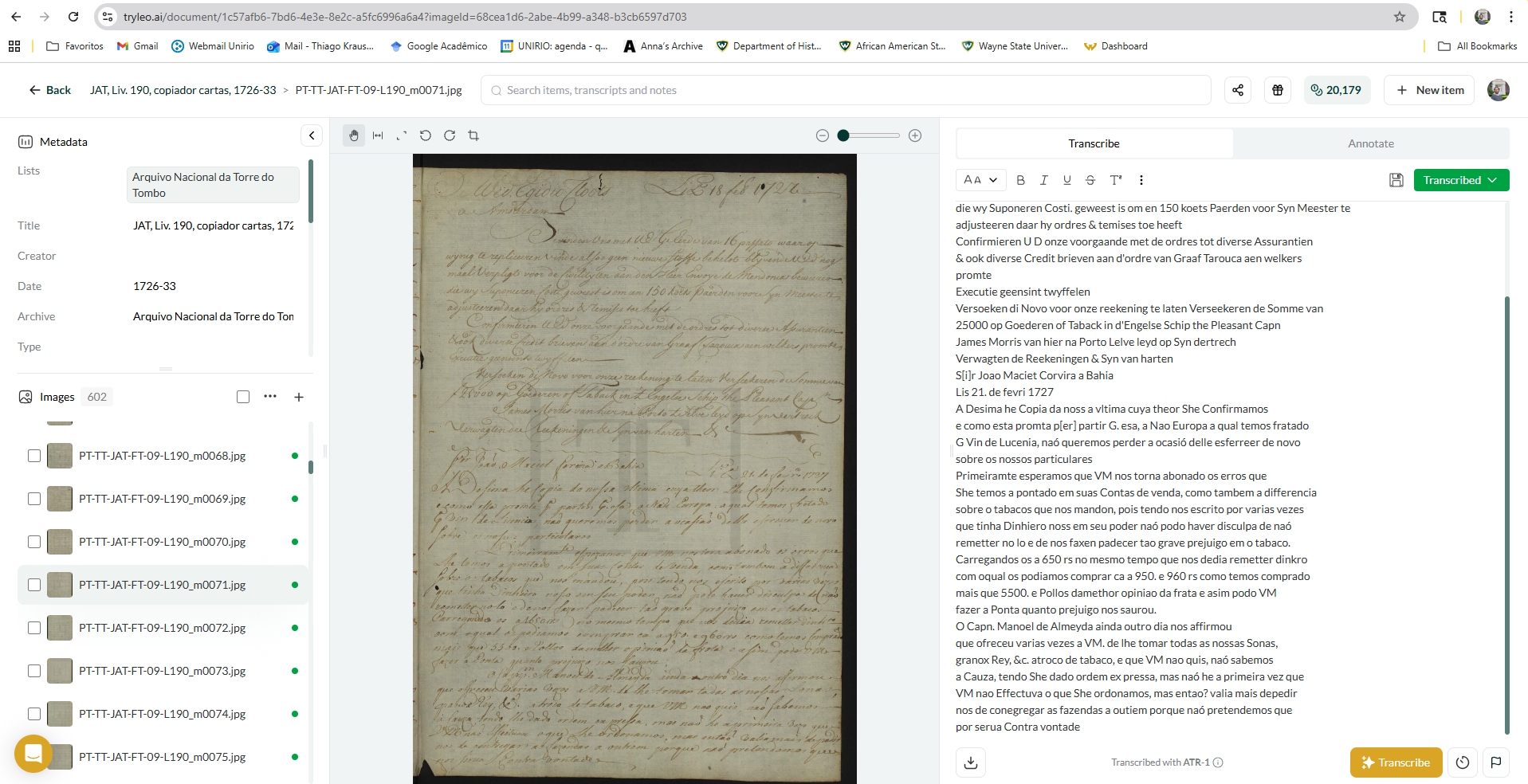Open the Transcribed status dropdown
The image size is (1528, 784).
pyautogui.click(x=1460, y=180)
